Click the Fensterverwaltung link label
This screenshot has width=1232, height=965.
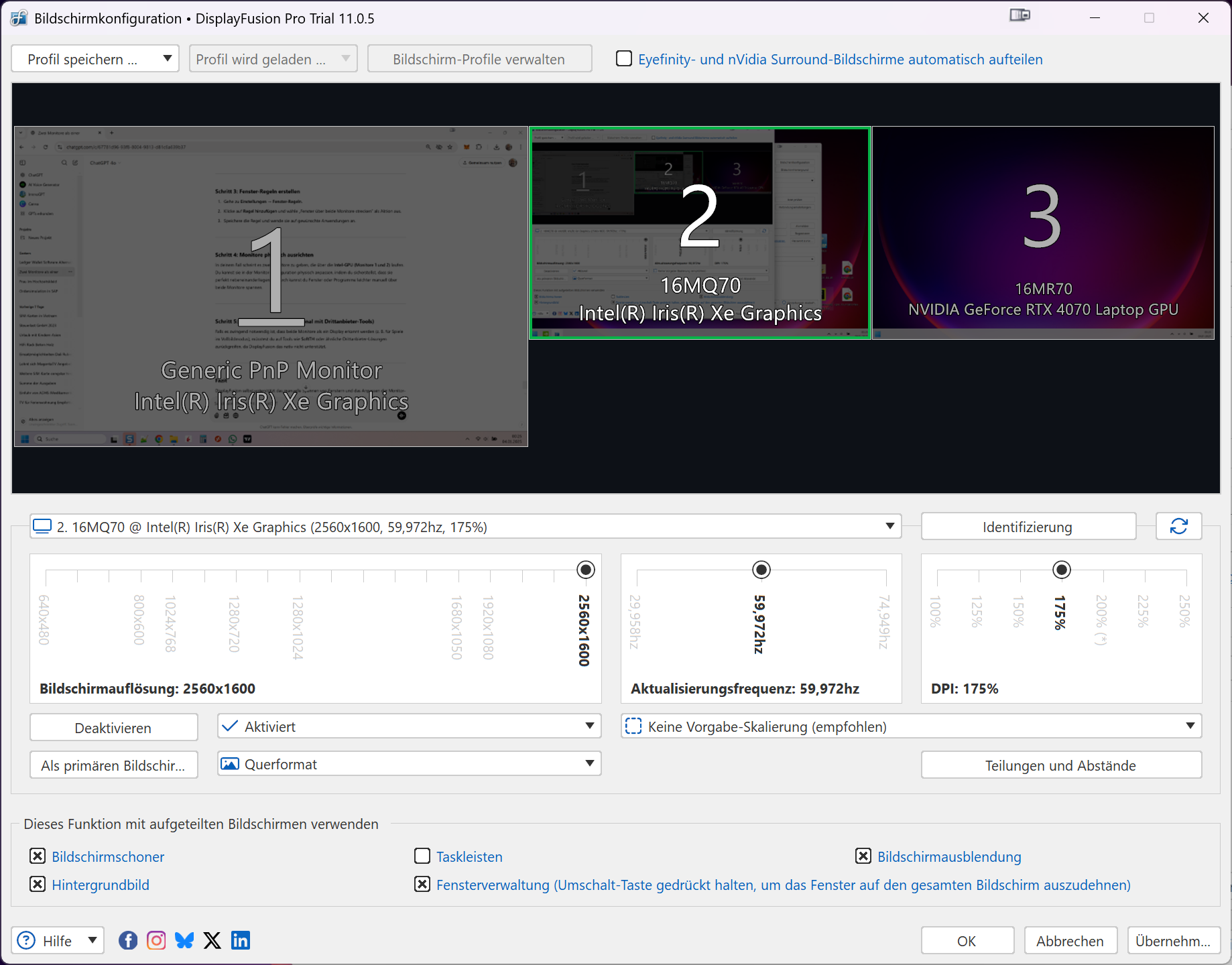pyautogui.click(x=784, y=885)
